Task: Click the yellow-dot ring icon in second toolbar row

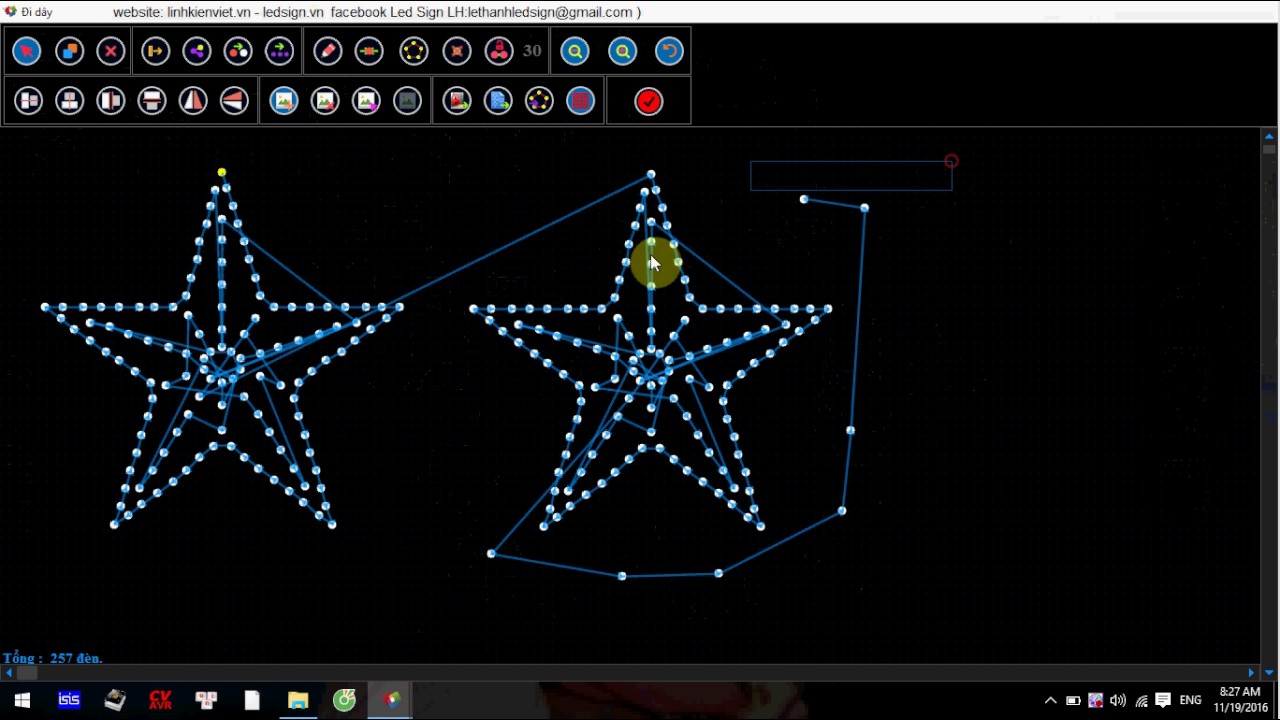Action: click(x=539, y=101)
